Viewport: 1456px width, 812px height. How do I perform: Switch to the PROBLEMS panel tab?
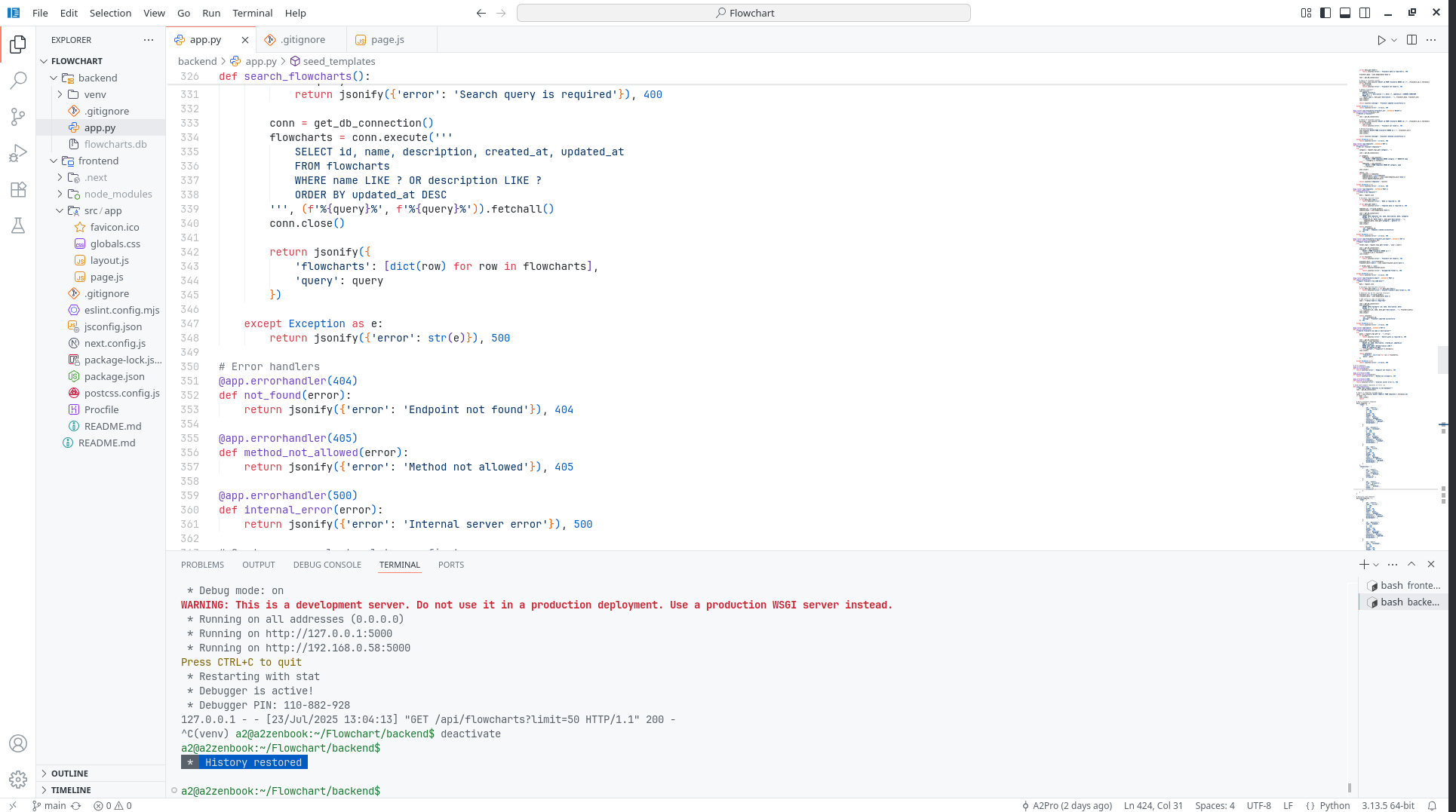[x=202, y=565]
